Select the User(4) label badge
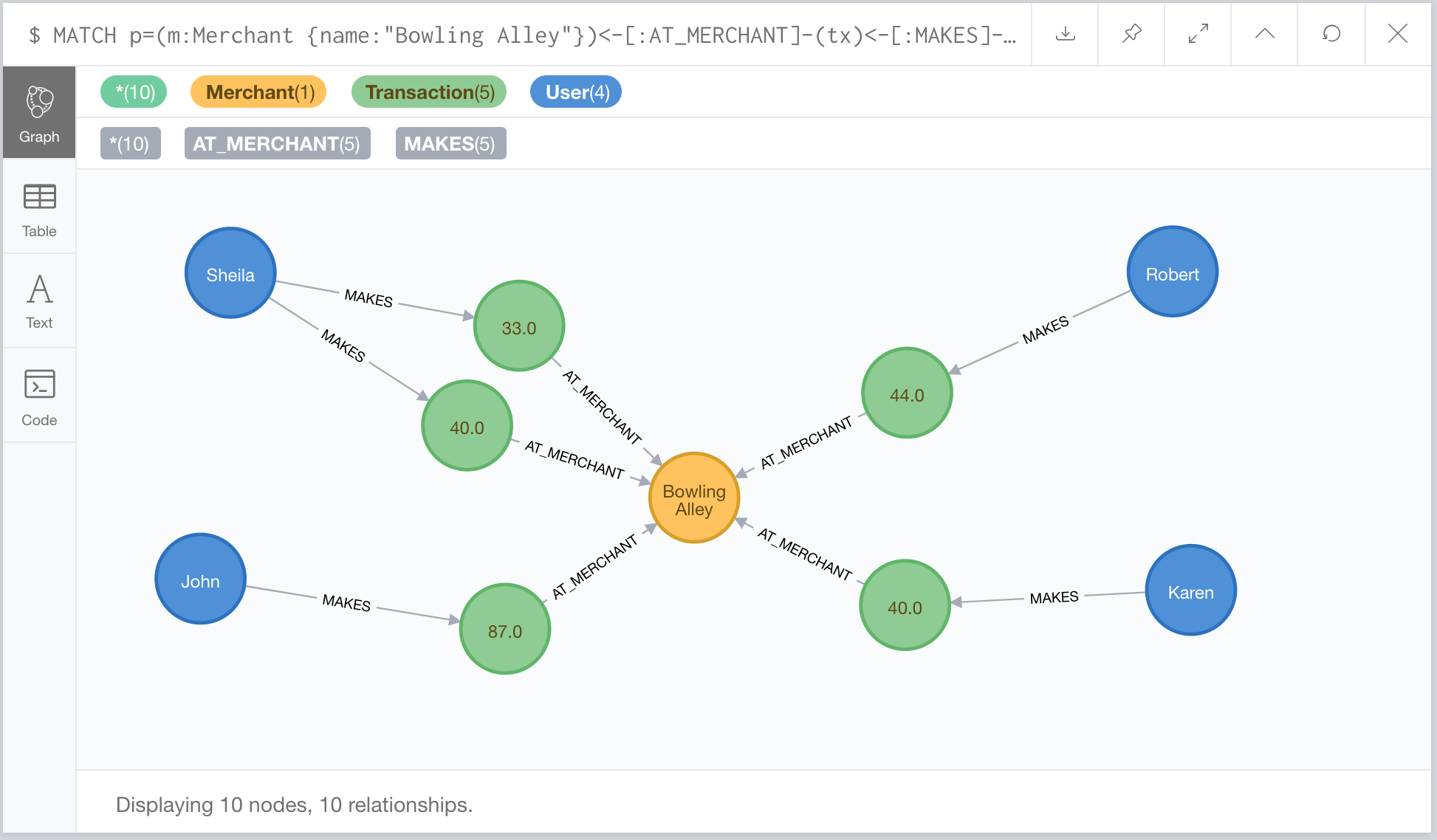 point(576,92)
